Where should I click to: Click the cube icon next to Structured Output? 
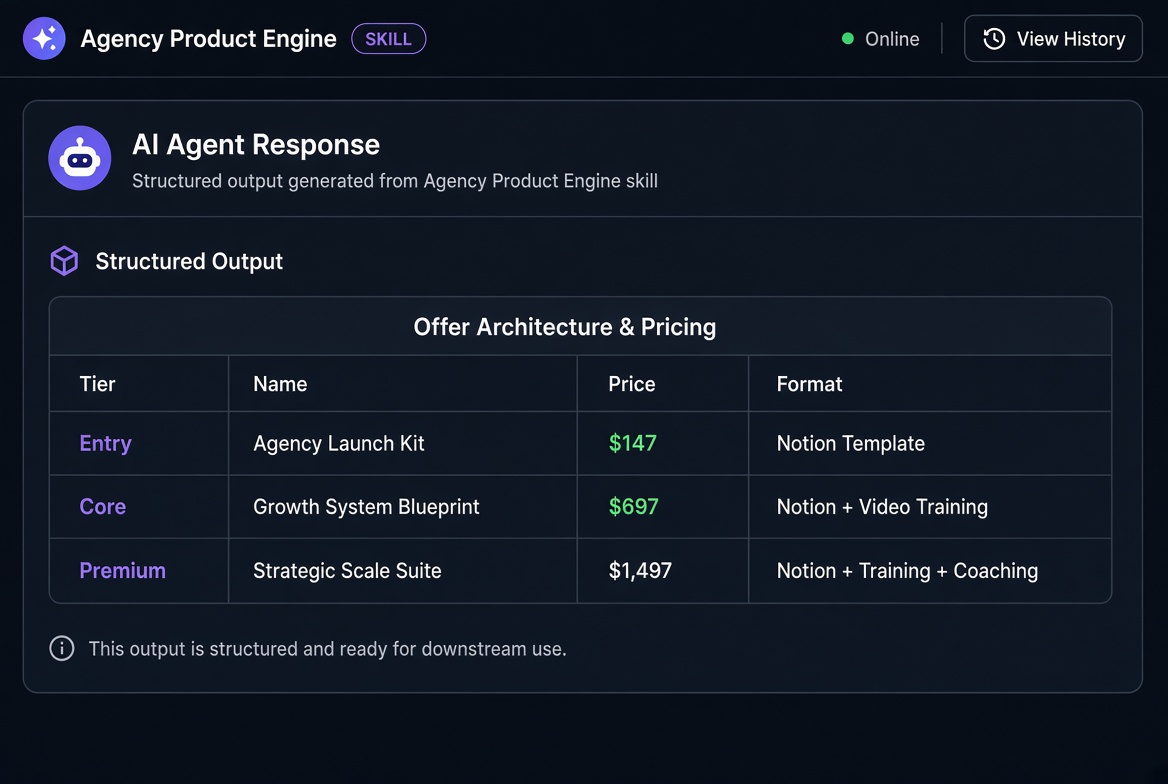(x=64, y=261)
